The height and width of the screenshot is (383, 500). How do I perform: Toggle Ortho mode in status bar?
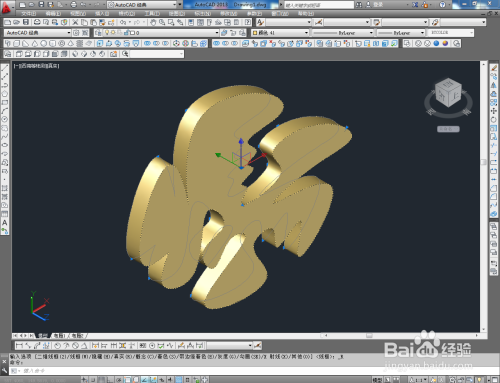[110, 379]
